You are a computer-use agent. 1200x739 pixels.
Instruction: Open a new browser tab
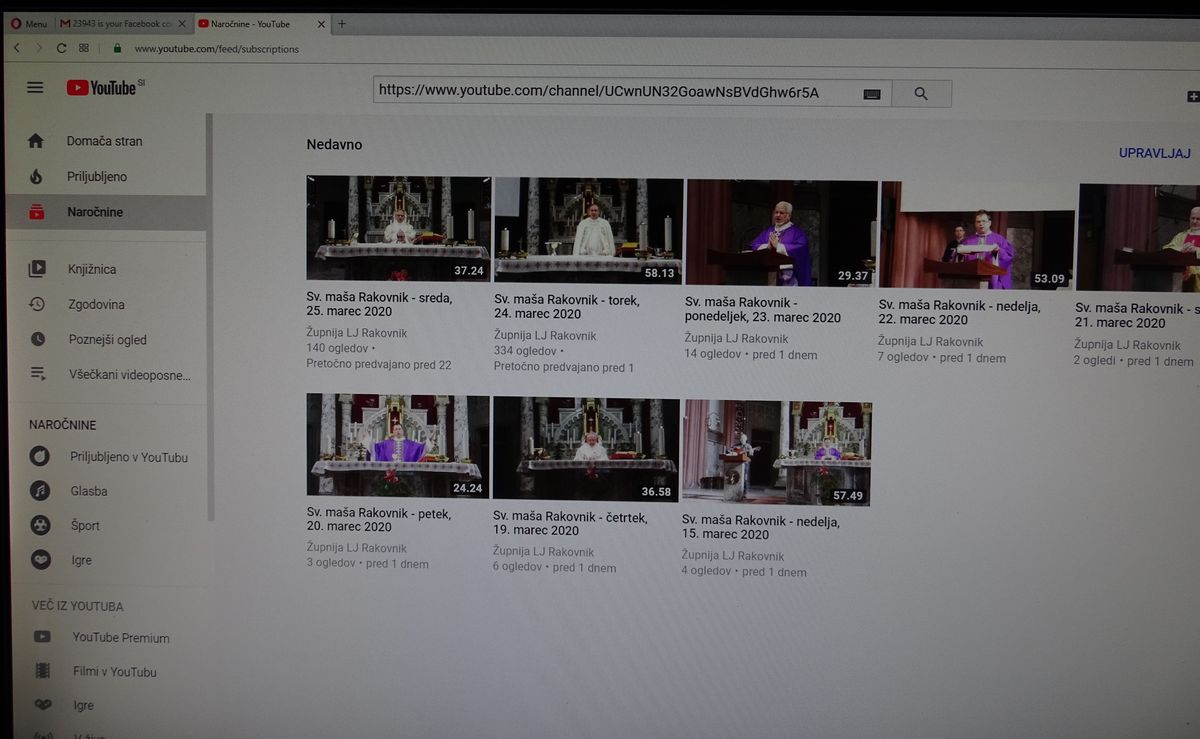[342, 23]
